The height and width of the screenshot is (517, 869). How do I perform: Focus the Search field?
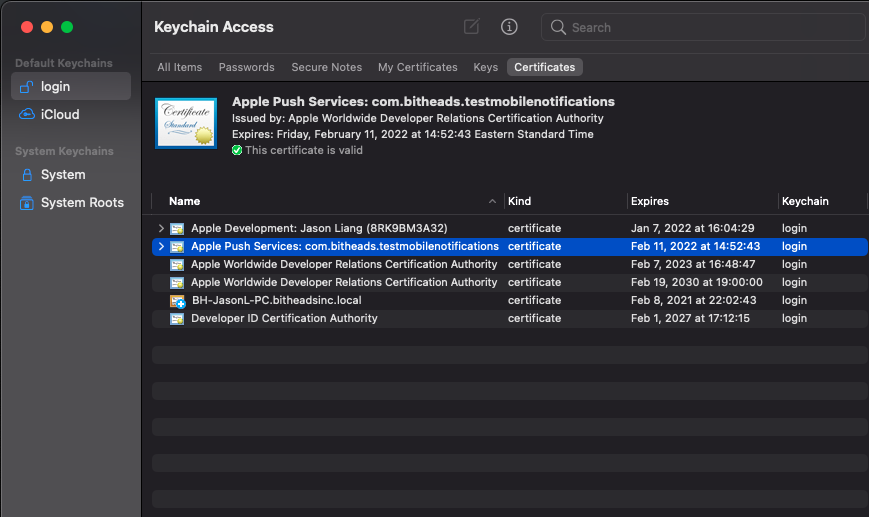pos(703,27)
